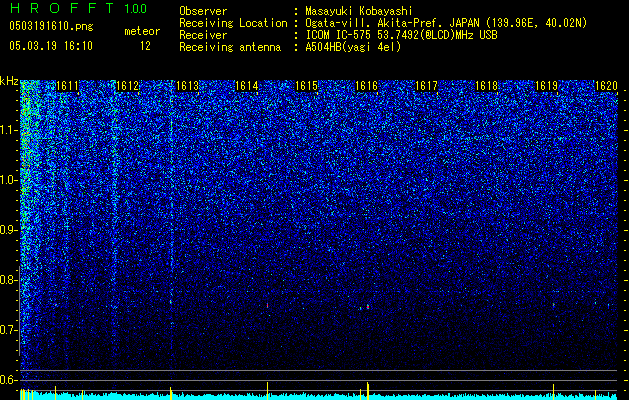Click the A504HB(yagi 4el) antenna text
Image resolution: width=629 pixels, height=400 pixels.
[353, 47]
